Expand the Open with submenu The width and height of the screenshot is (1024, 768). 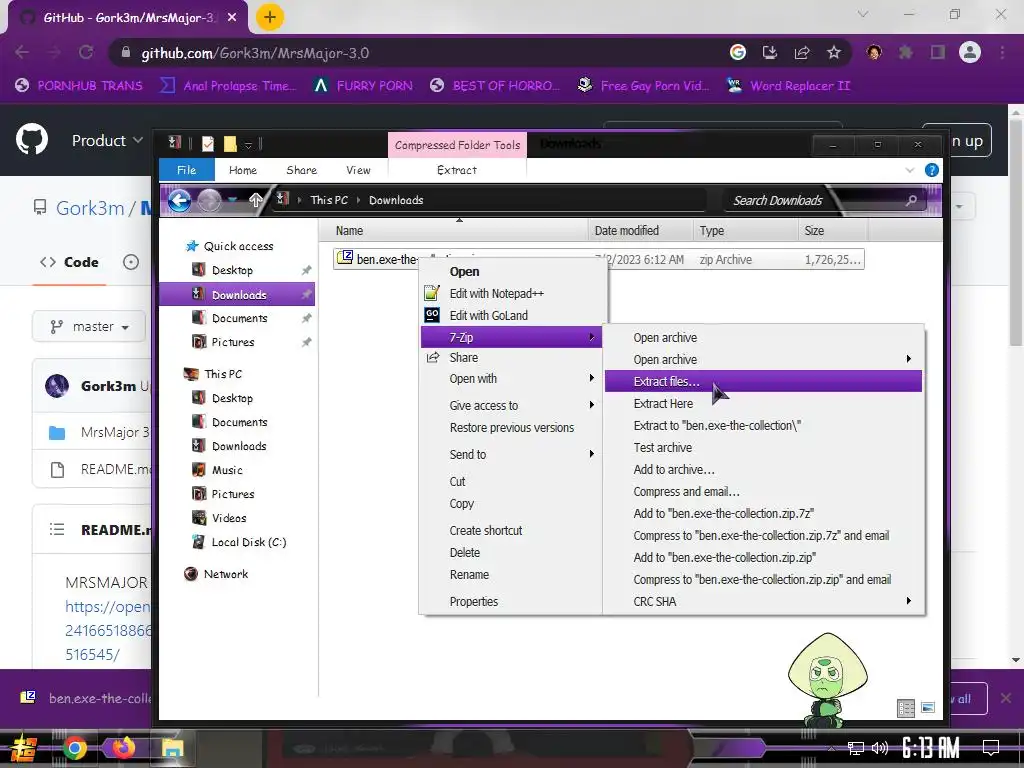point(511,379)
